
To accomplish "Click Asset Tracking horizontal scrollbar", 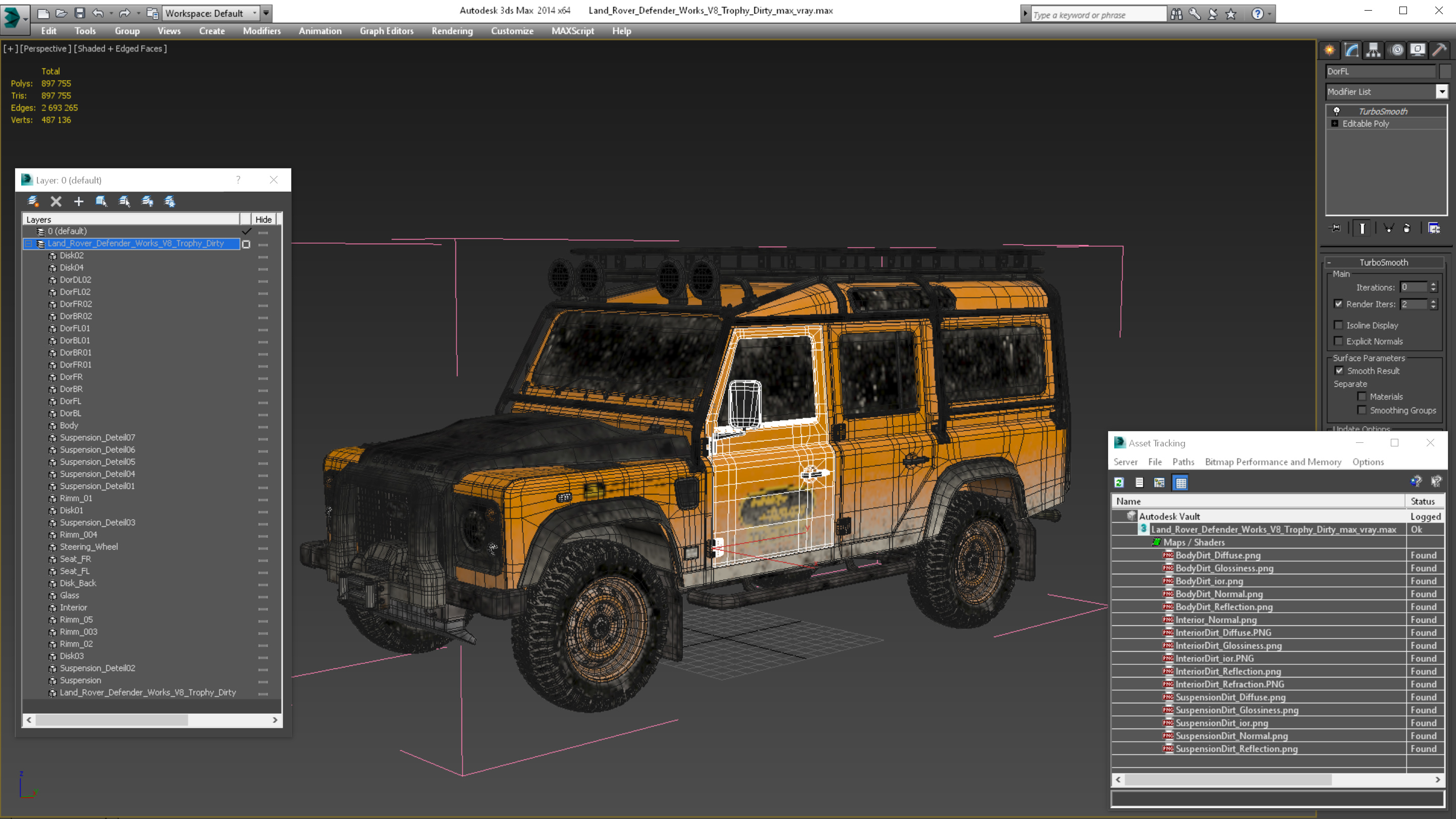I will pyautogui.click(x=1227, y=780).
